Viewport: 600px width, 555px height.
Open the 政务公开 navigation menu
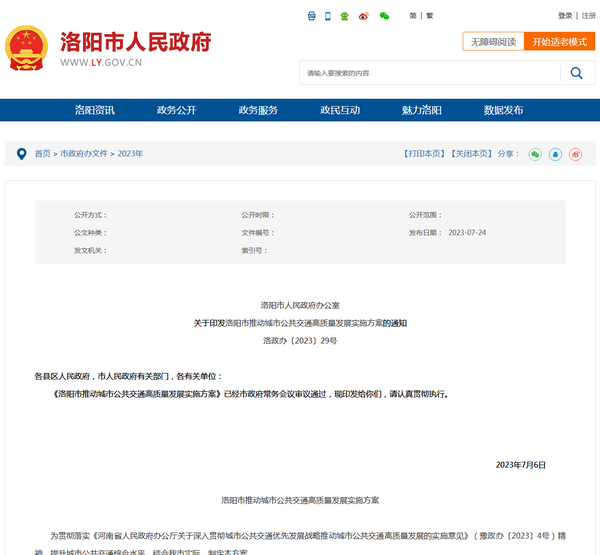pos(176,110)
